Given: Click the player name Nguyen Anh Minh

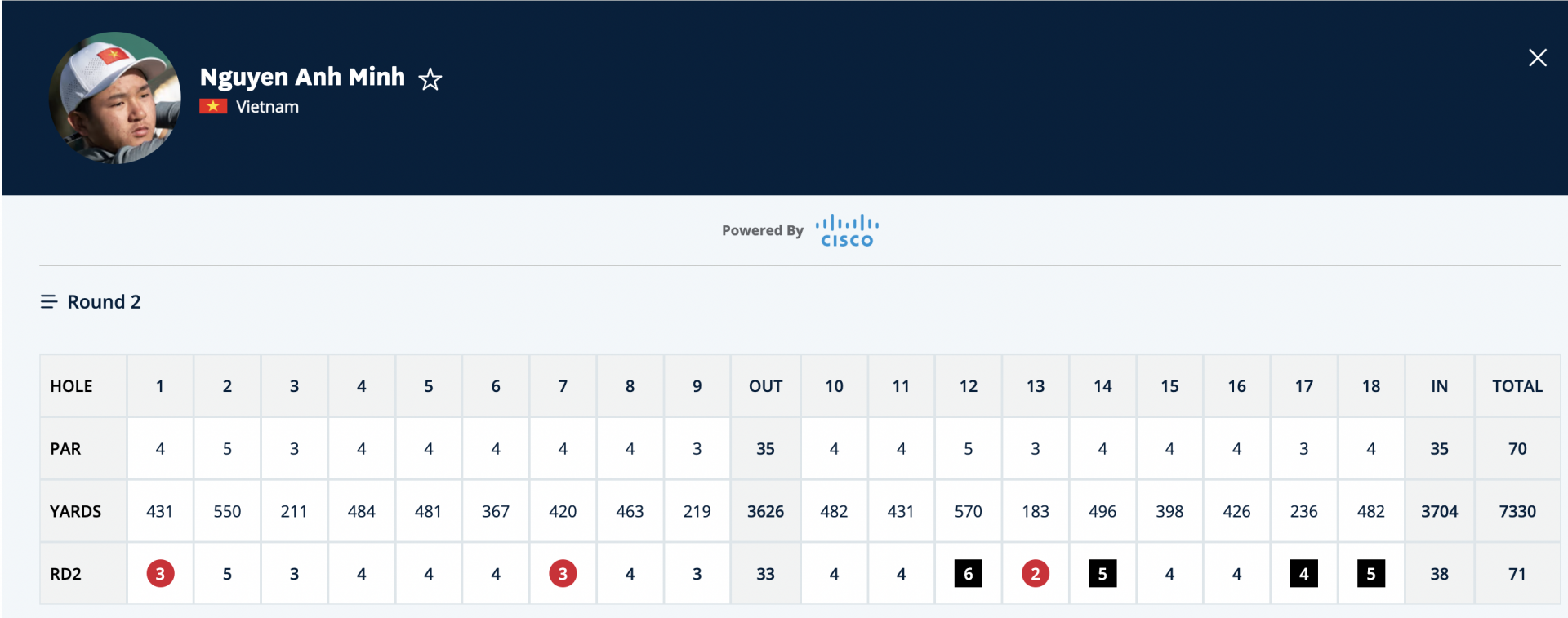Looking at the screenshot, I should [302, 77].
